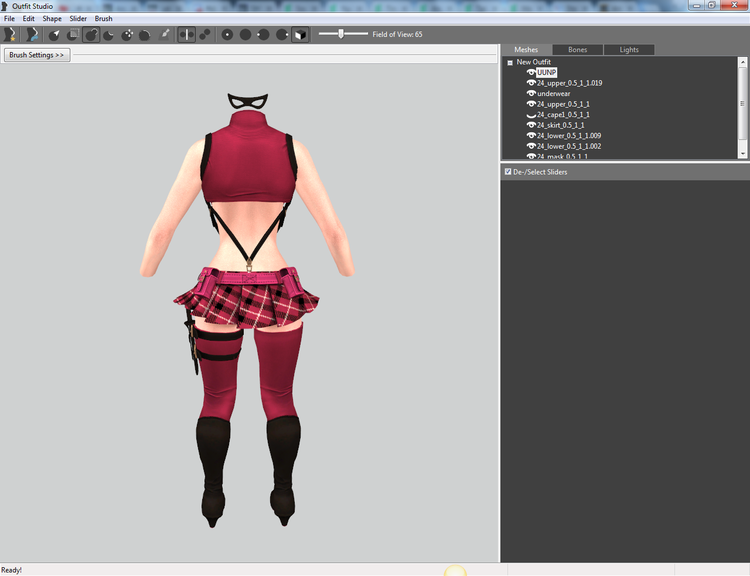The width and height of the screenshot is (750, 576).
Task: Click the New Project toolbar icon
Action: point(10,34)
